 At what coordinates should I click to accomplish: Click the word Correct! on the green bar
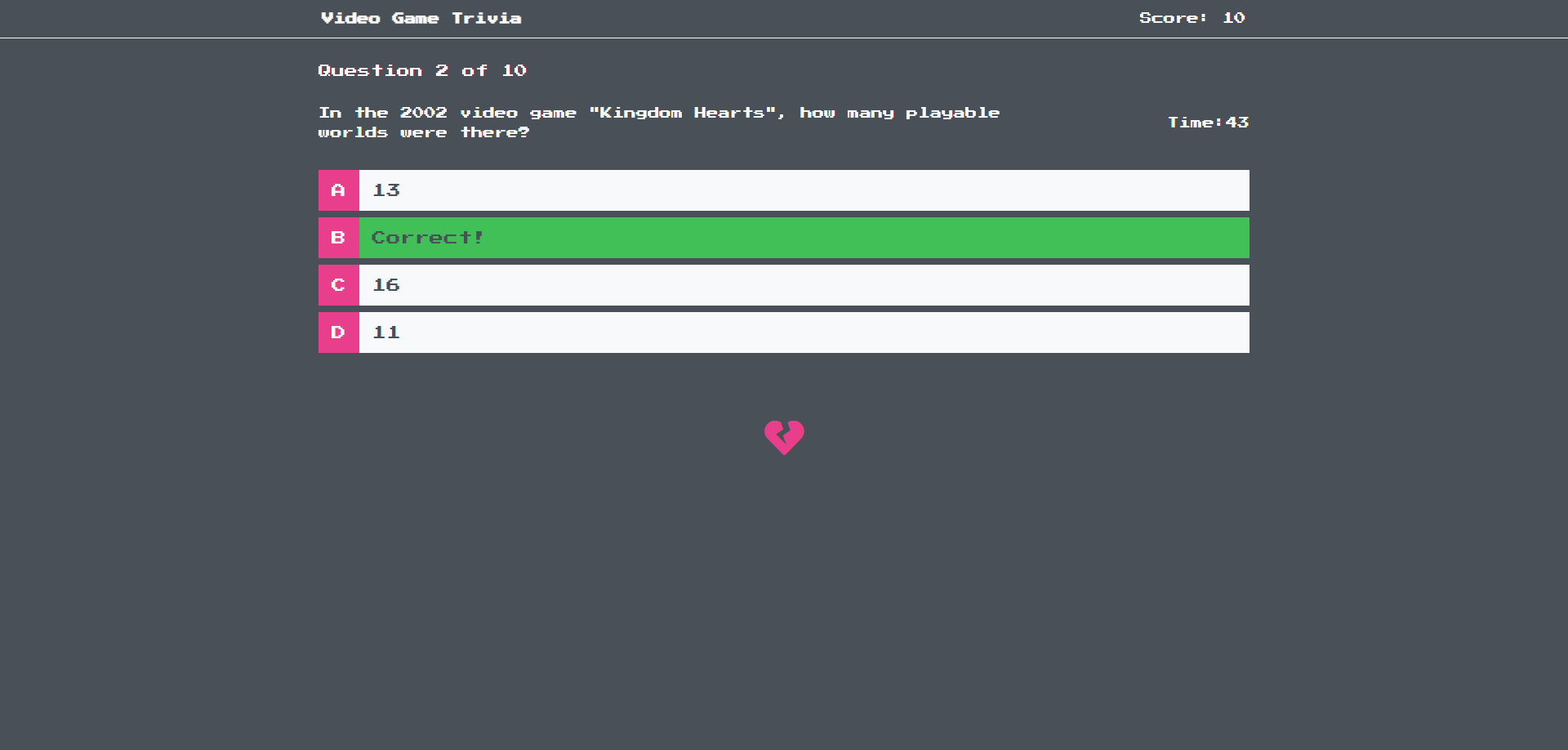[427, 237]
